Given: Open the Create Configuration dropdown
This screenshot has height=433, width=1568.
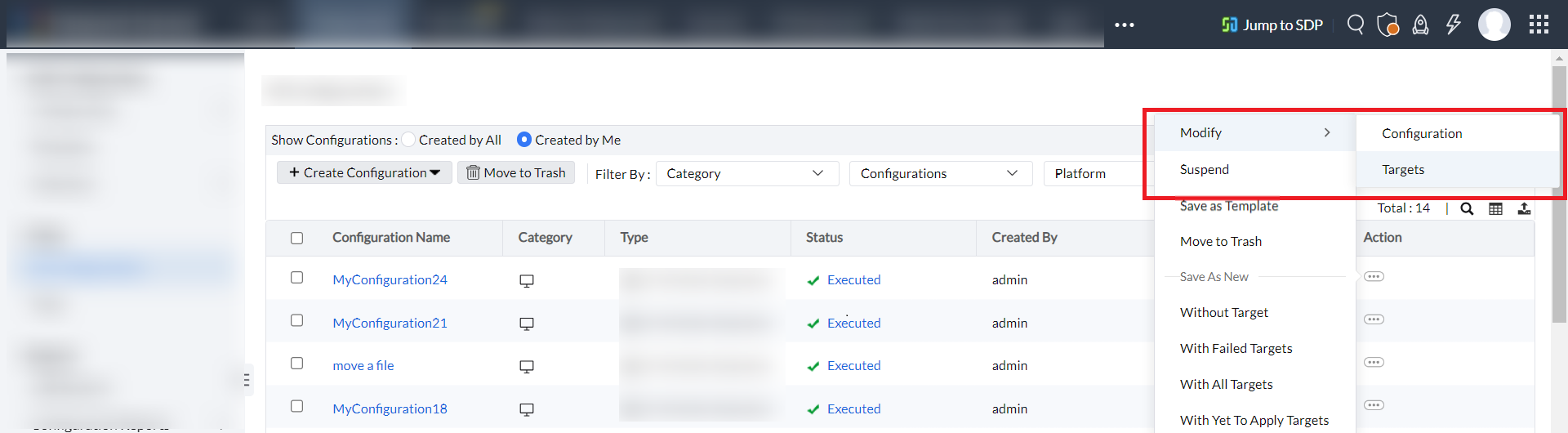Looking at the screenshot, I should coord(364,172).
